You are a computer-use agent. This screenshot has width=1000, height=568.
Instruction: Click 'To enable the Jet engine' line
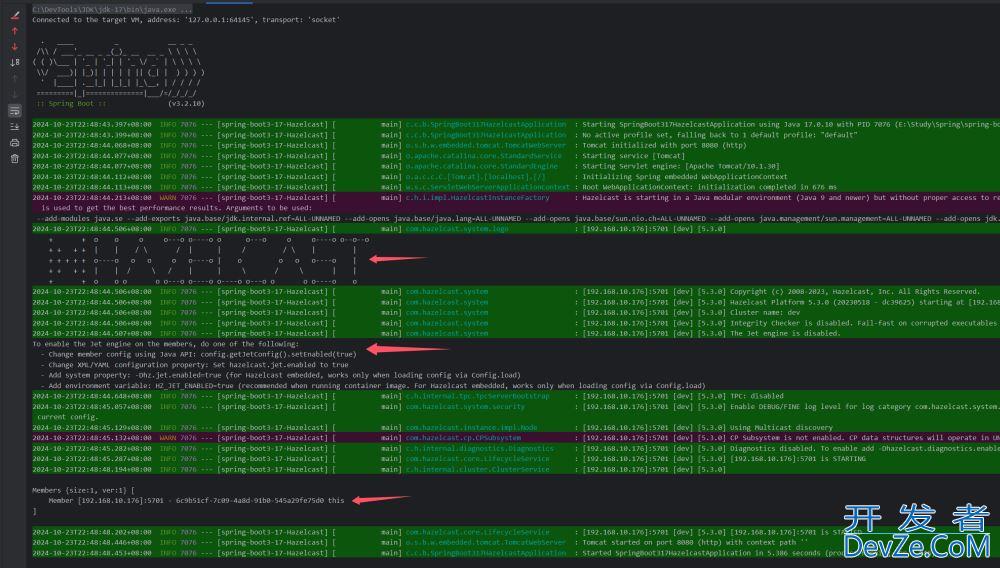pyautogui.click(x=165, y=344)
